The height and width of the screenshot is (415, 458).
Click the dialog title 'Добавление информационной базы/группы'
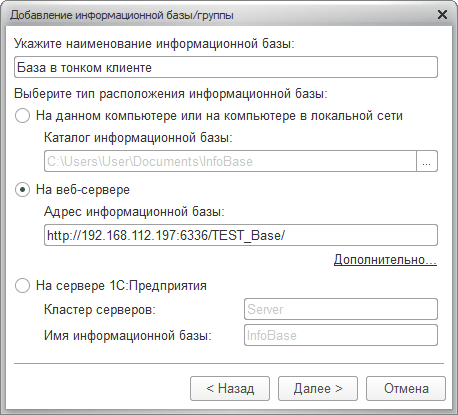coord(122,15)
